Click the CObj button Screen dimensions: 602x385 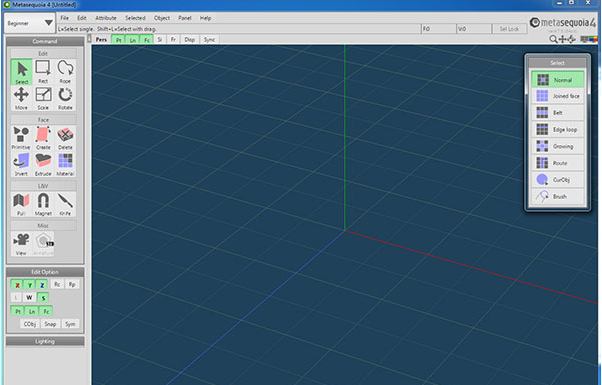(x=30, y=324)
